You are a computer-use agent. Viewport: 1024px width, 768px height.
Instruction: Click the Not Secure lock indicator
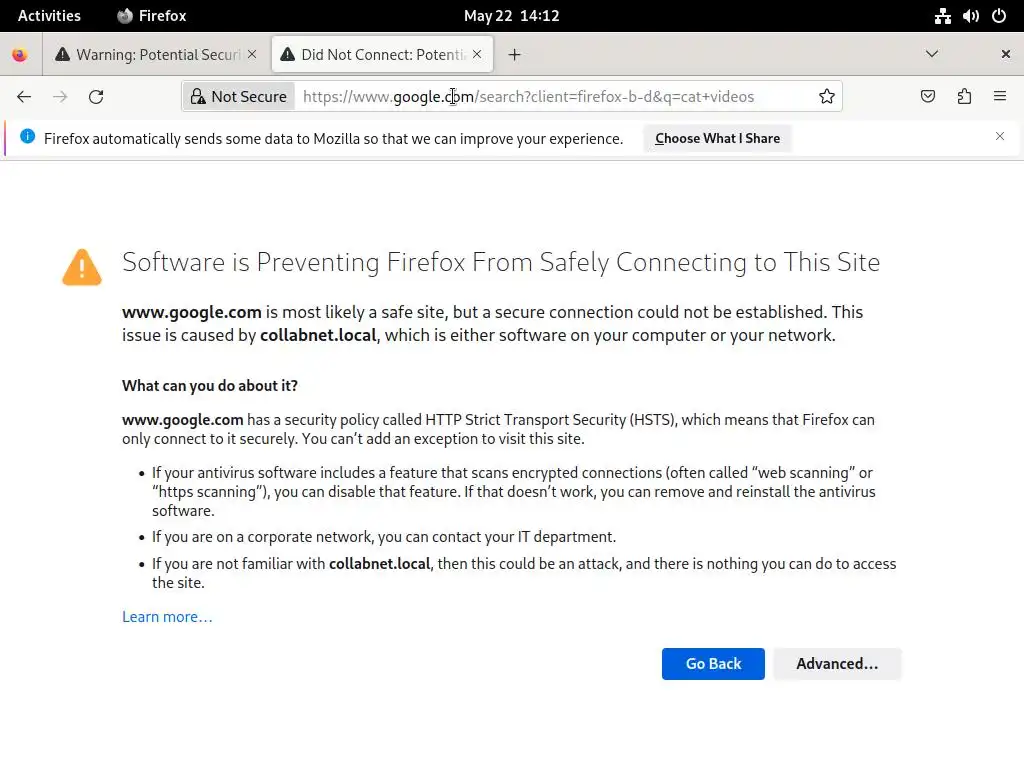tap(239, 97)
